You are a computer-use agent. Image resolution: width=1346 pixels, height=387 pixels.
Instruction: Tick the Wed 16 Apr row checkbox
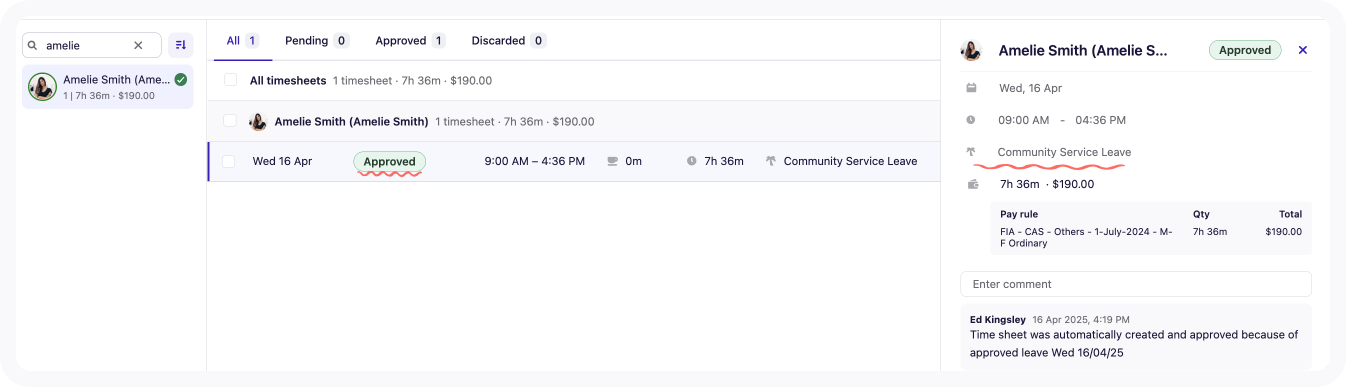tap(229, 161)
